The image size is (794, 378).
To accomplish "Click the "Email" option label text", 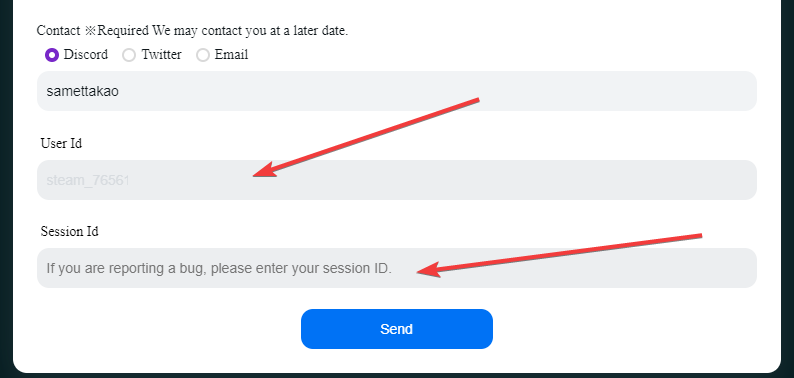I will [231, 55].
